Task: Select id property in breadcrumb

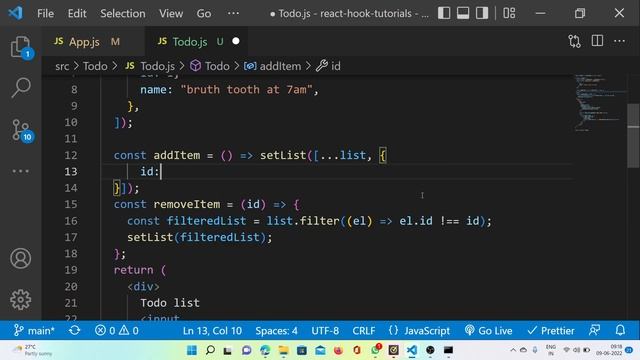Action: pos(336,66)
